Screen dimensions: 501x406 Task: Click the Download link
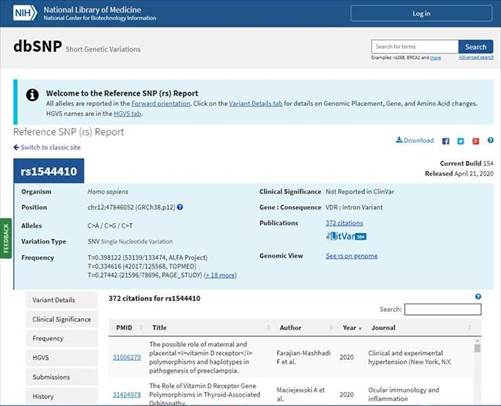(415, 140)
